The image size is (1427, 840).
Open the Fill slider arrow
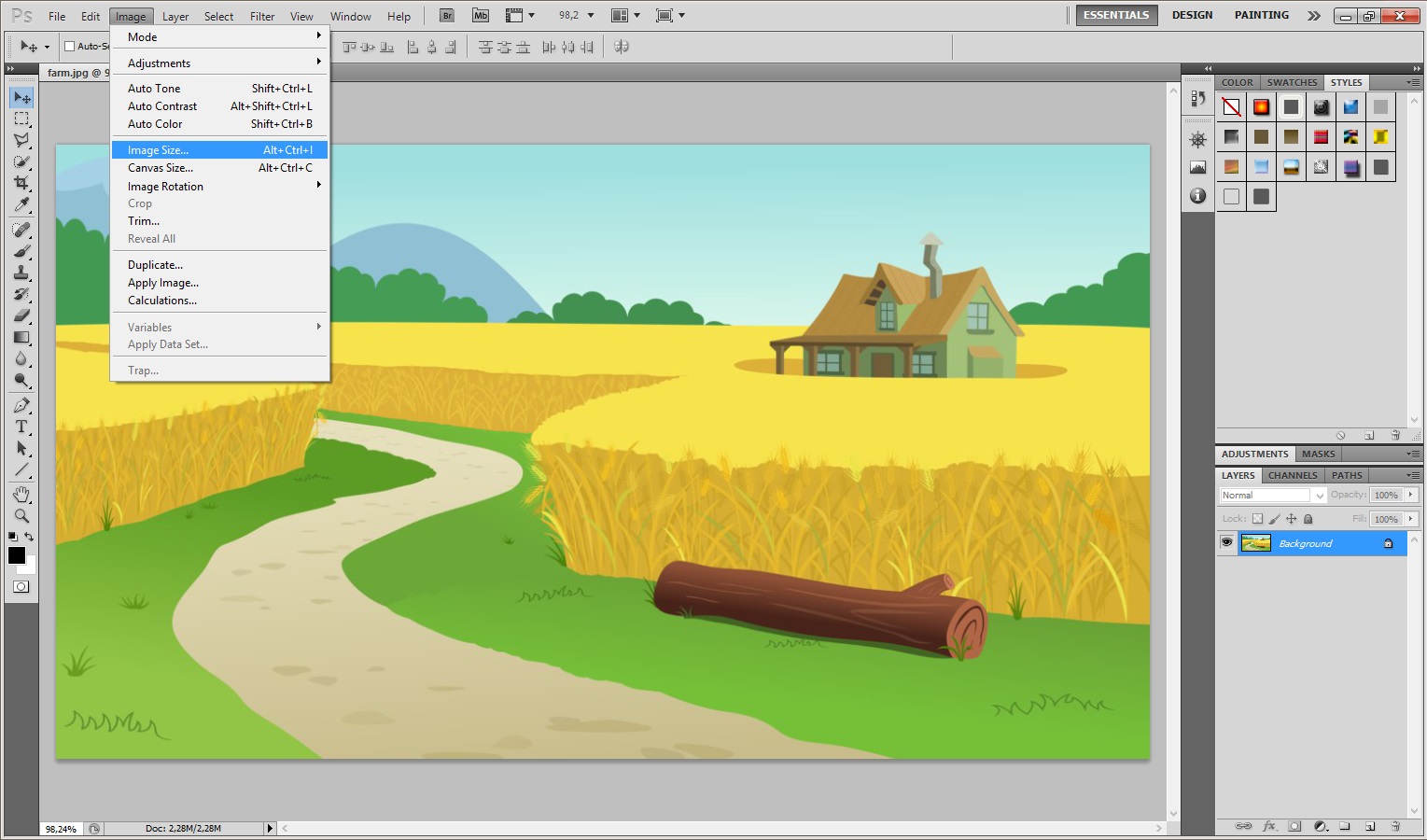point(1411,519)
